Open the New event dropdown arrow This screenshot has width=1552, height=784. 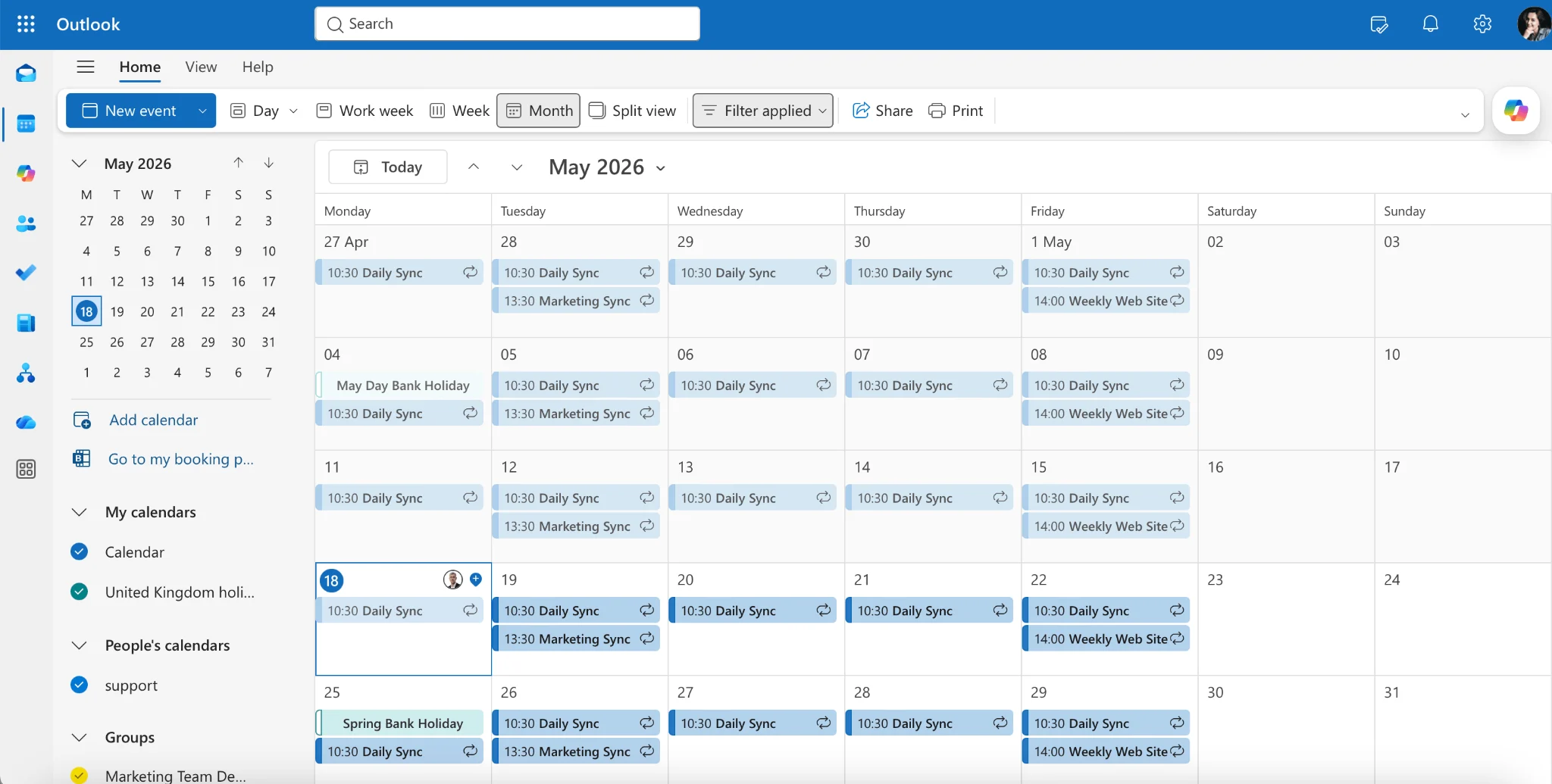202,111
